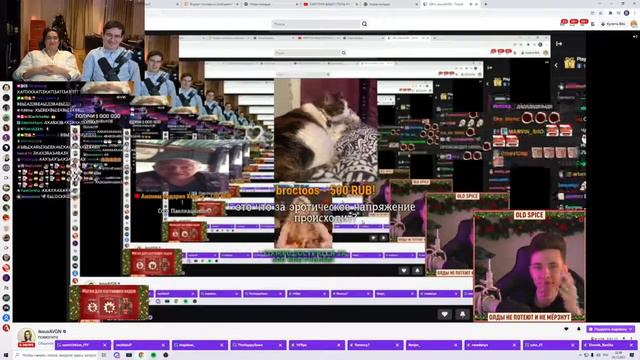Open Task View on the taskbar
Image resolution: width=640 pixels, height=360 pixels.
[x=104, y=355]
